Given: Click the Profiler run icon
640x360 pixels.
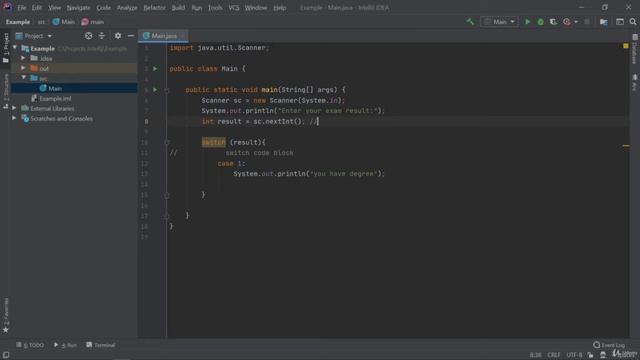Looking at the screenshot, I should point(567,22).
